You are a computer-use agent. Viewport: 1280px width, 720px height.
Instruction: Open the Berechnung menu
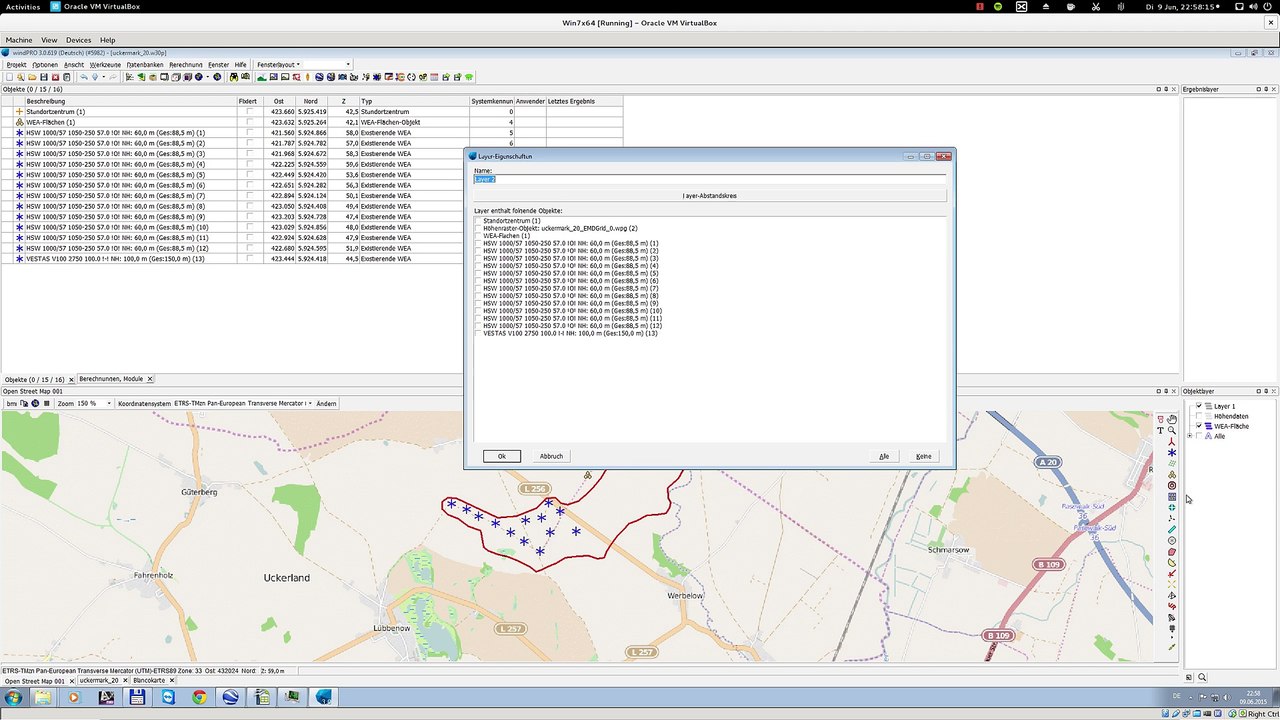coord(185,64)
